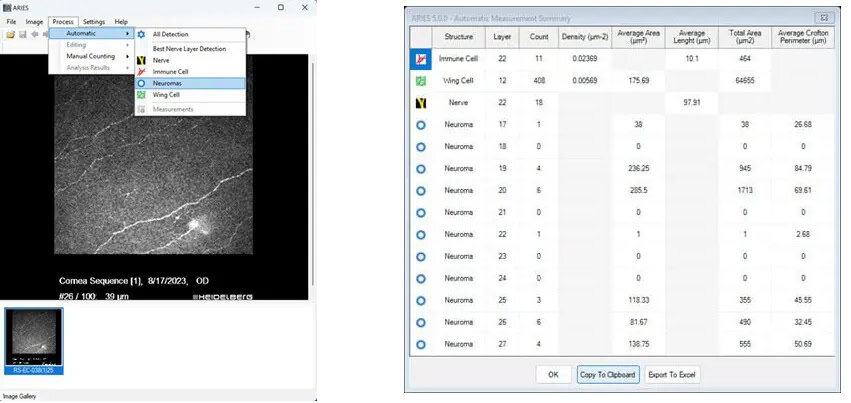
Task: Click average area cell 81.67
Action: pyautogui.click(x=638, y=322)
